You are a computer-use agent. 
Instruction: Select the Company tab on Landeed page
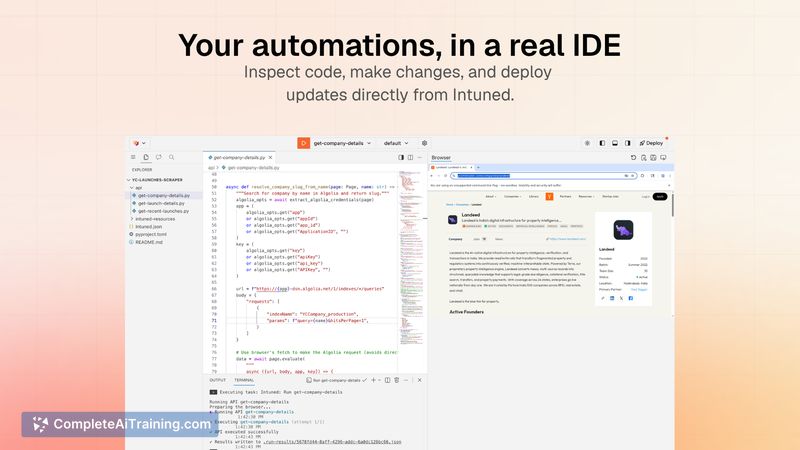click(456, 239)
